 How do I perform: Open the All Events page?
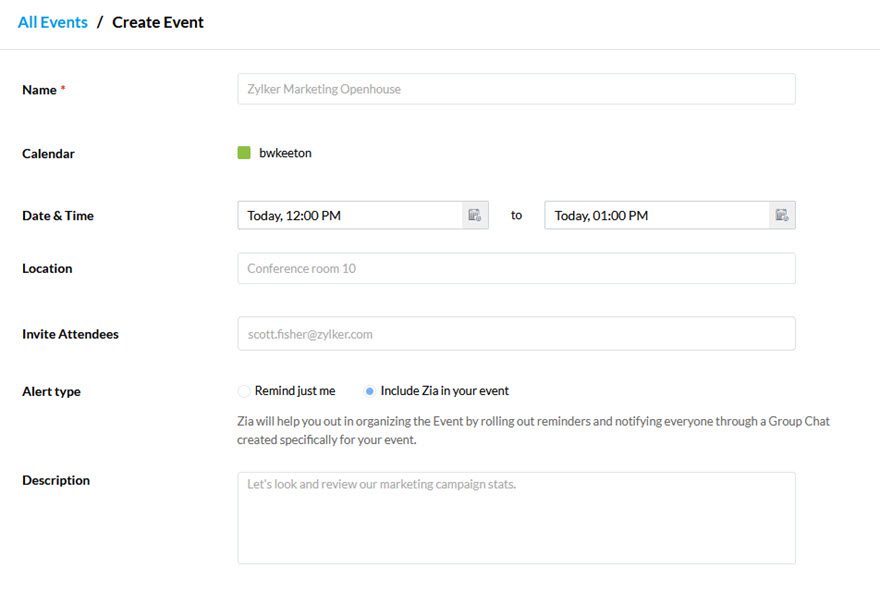51,21
